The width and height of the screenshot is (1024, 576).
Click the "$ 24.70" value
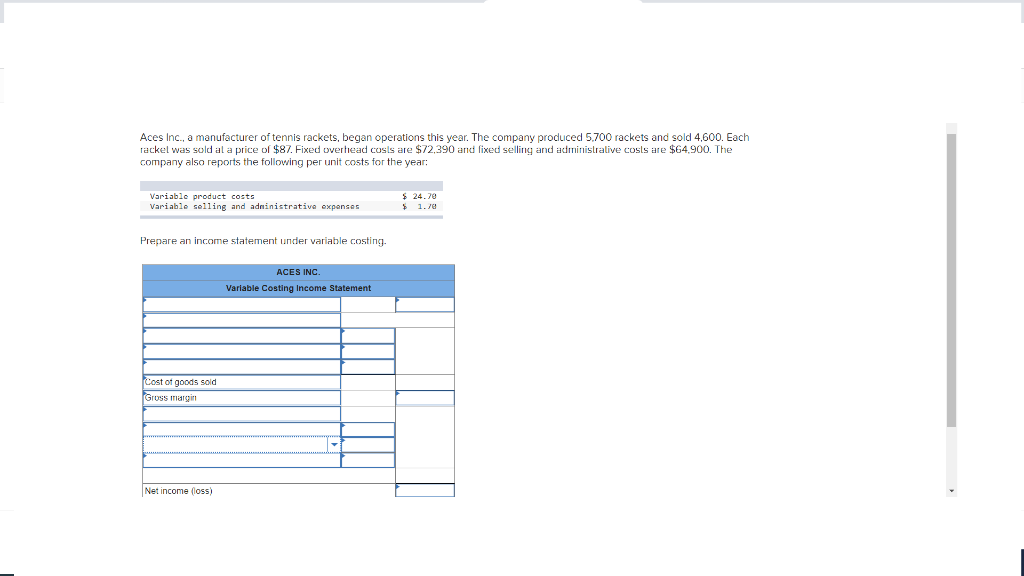tap(419, 196)
